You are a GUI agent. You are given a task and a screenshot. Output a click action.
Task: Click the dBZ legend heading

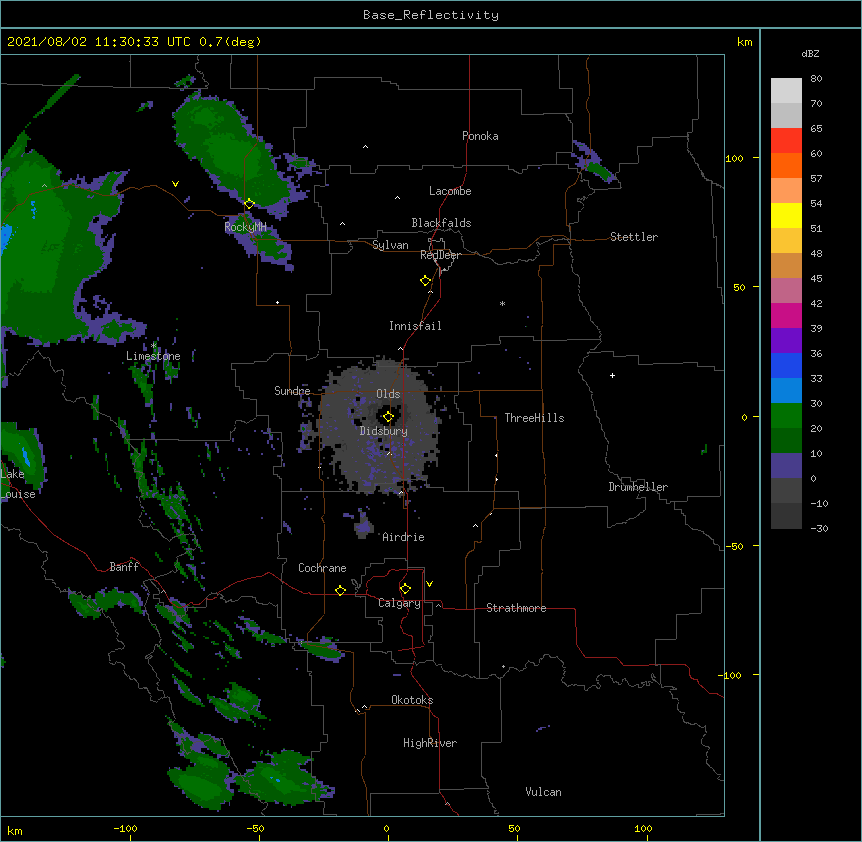[x=810, y=53]
